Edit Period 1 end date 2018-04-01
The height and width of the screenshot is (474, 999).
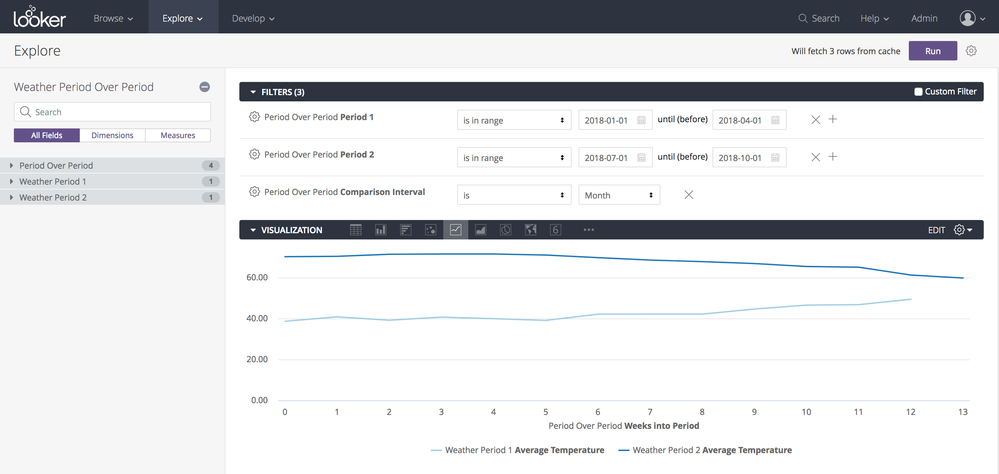pos(749,120)
